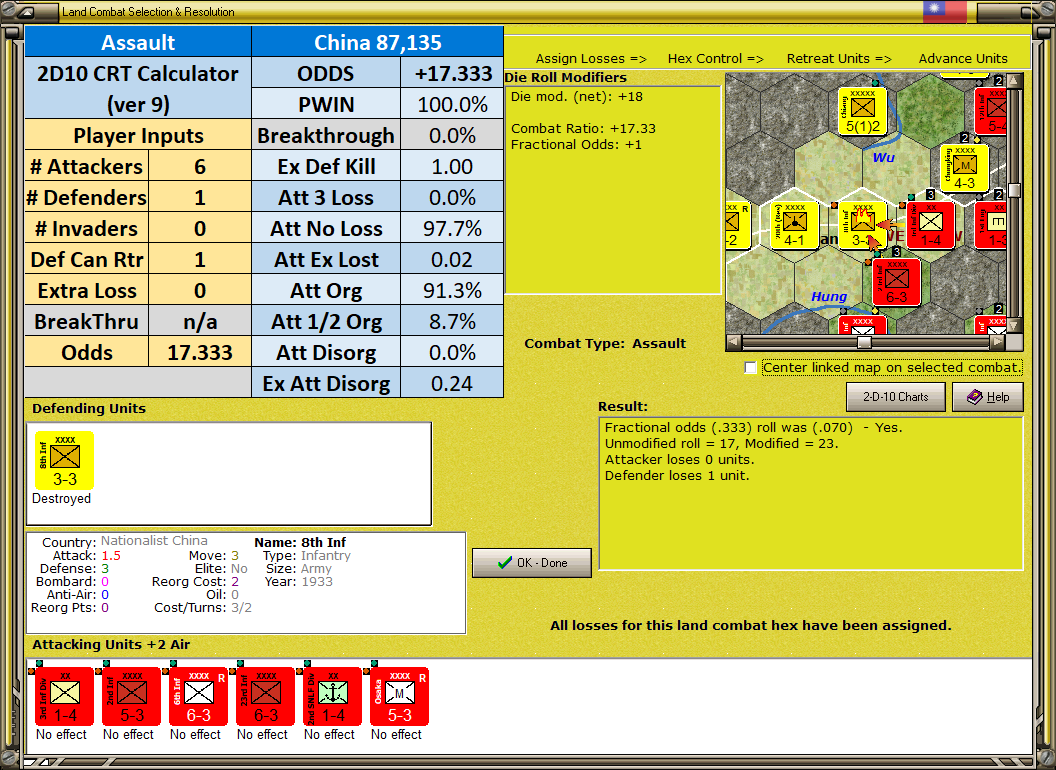This screenshot has height=770, width=1056.
Task: Click the Nationalist China flag in title bar
Action: pos(944,11)
